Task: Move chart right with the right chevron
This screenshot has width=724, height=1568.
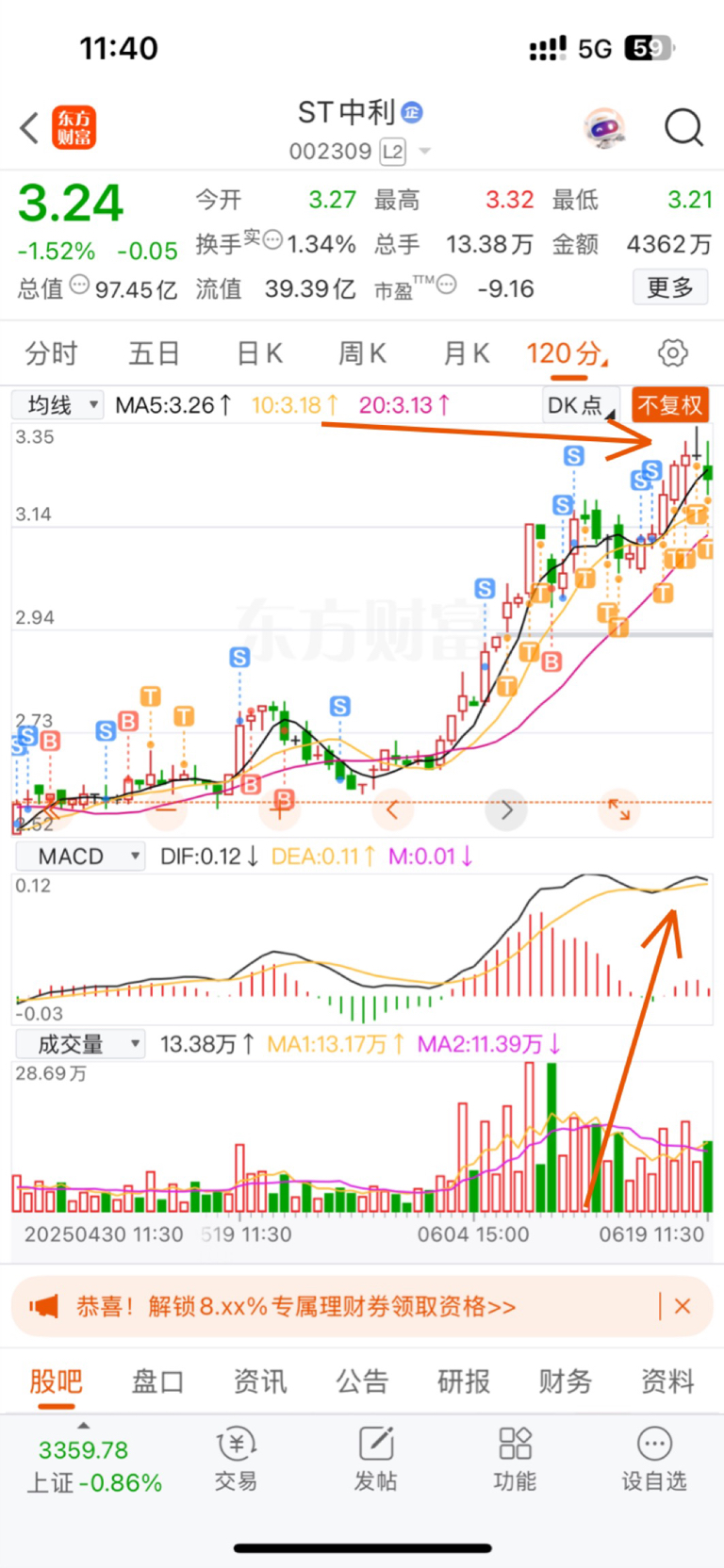Action: click(506, 808)
